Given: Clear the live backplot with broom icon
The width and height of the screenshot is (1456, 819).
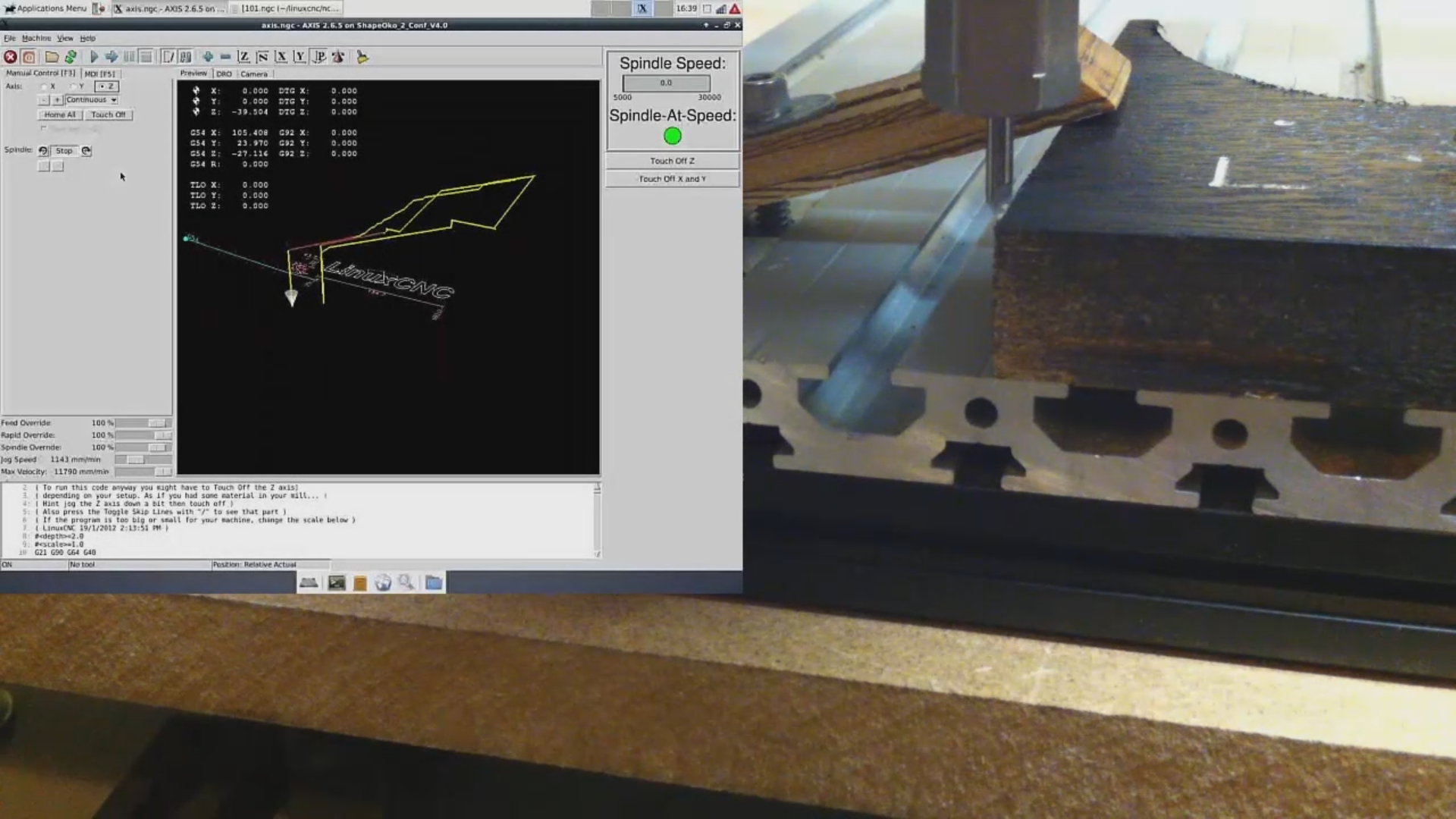Looking at the screenshot, I should click(362, 56).
